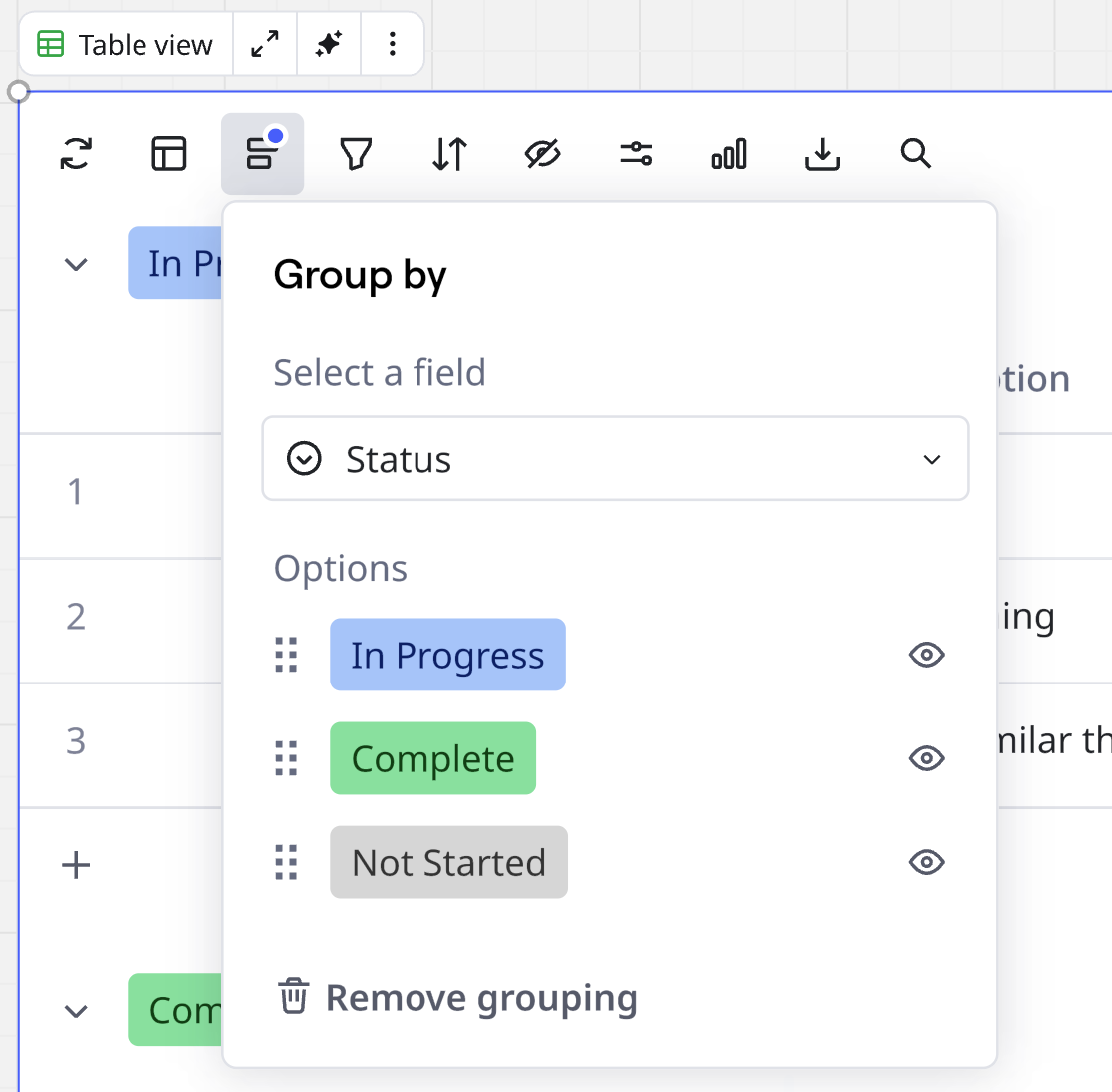Open the three-dot more options menu
This screenshot has height=1092, width=1112.
392,44
